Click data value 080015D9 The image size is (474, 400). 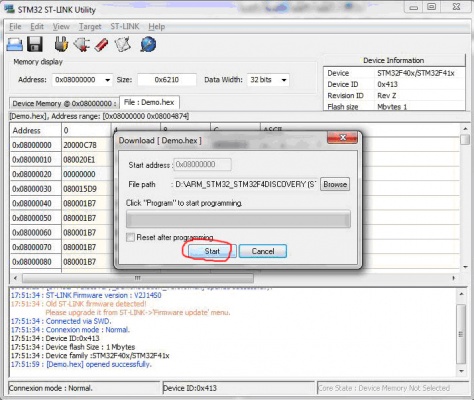80,189
